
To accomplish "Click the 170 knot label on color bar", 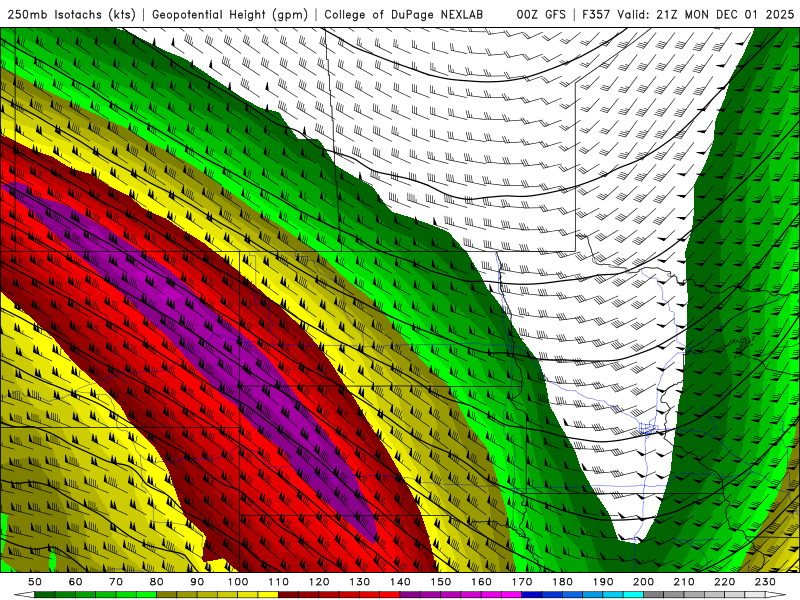I will pos(522,582).
